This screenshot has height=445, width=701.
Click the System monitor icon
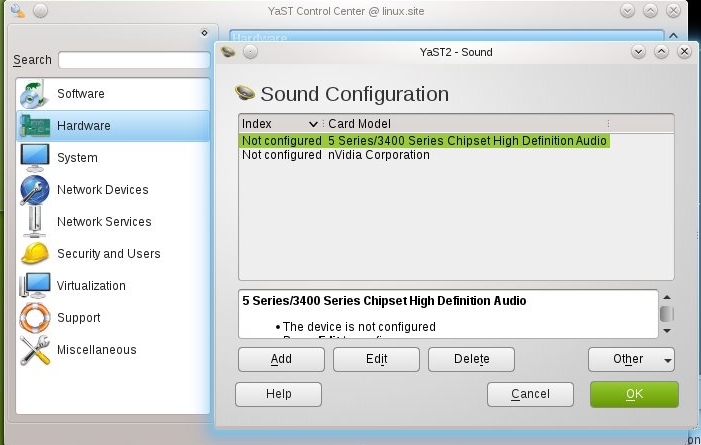point(34,158)
